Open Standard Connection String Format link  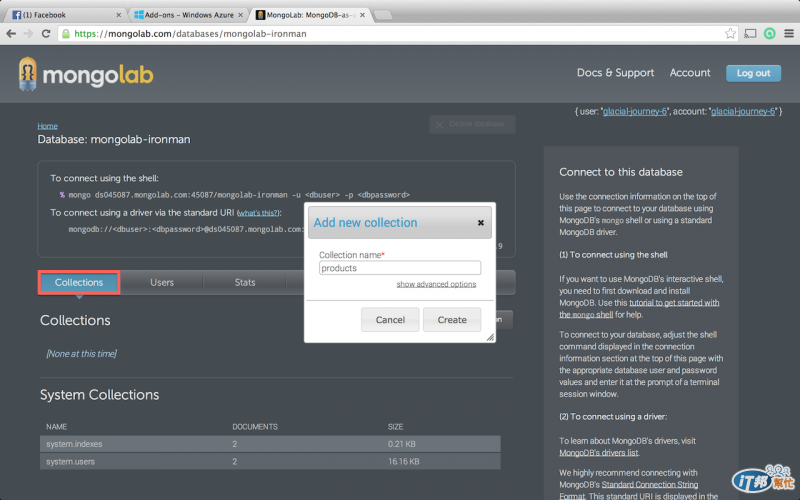pos(629,490)
